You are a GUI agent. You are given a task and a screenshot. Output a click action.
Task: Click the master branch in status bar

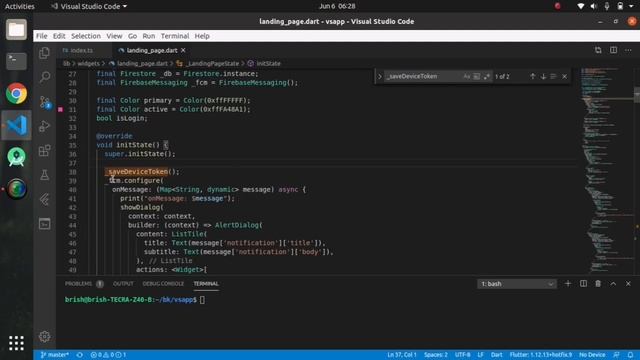pos(55,355)
